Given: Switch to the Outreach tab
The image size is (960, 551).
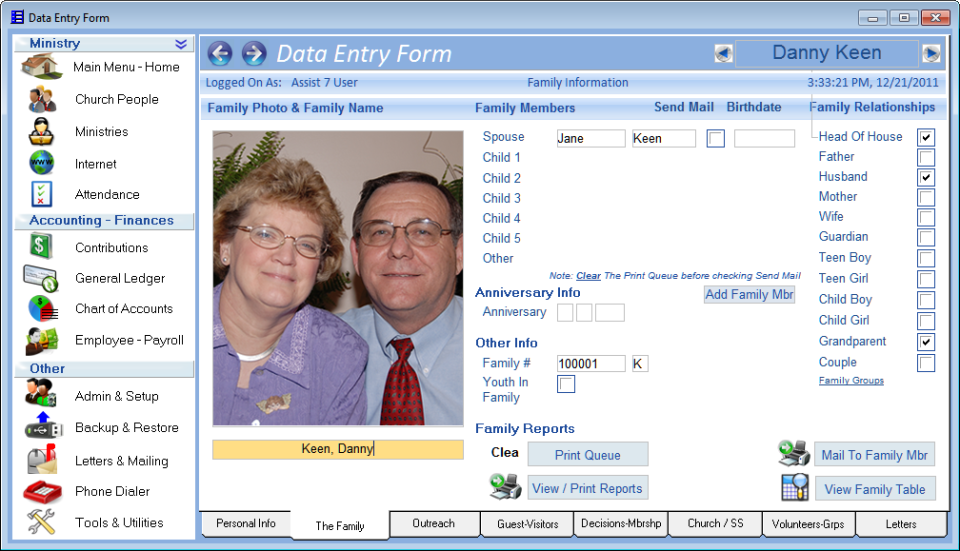Looking at the screenshot, I should pos(433,524).
